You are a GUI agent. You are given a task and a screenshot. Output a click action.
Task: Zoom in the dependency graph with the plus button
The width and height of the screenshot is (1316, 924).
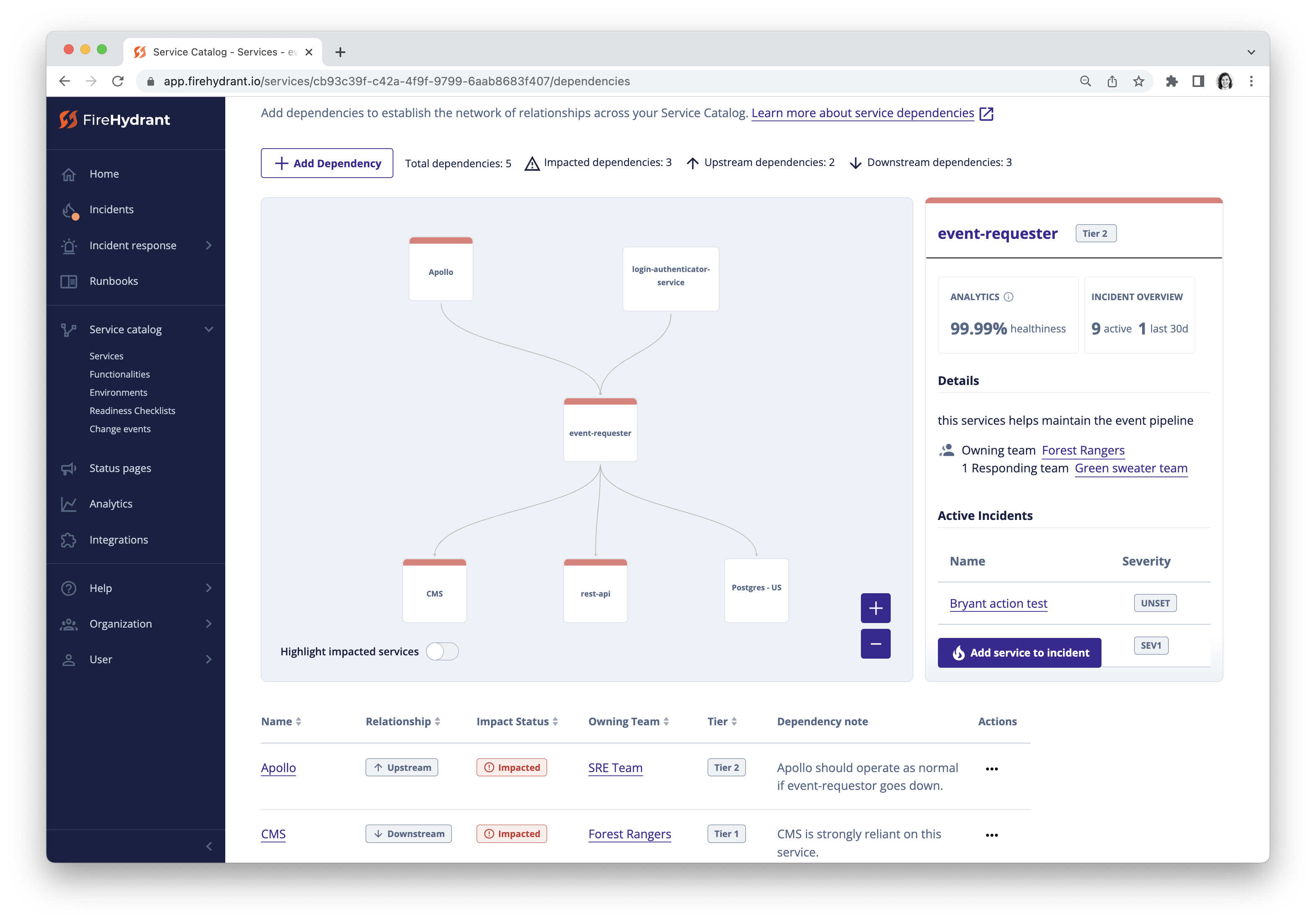point(875,608)
